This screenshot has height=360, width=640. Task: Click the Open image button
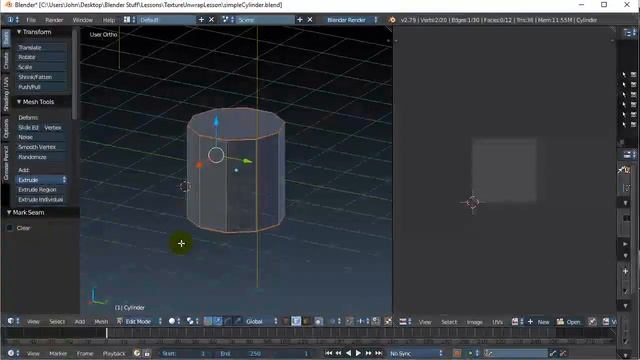(x=569, y=322)
